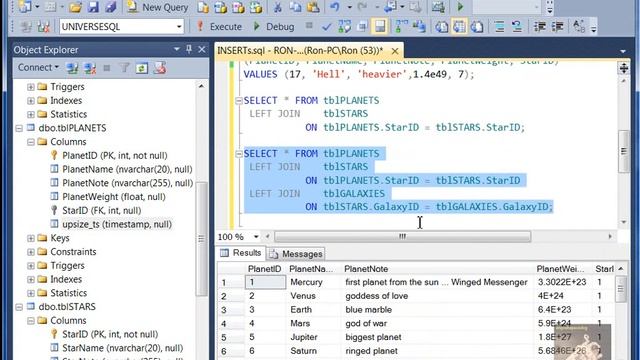Switch to the Results tab
Viewport: 640px width, 360px height.
pyautogui.click(x=241, y=253)
